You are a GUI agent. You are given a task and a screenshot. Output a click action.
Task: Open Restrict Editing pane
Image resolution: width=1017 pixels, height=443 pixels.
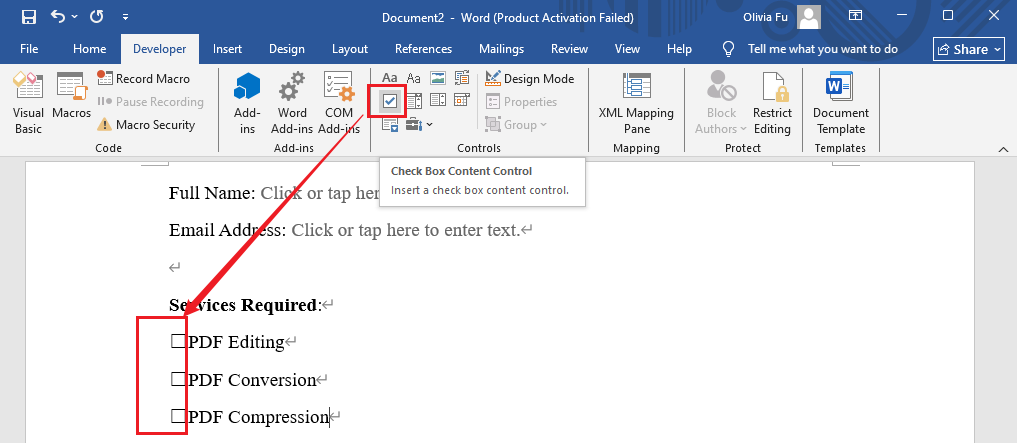coord(772,102)
